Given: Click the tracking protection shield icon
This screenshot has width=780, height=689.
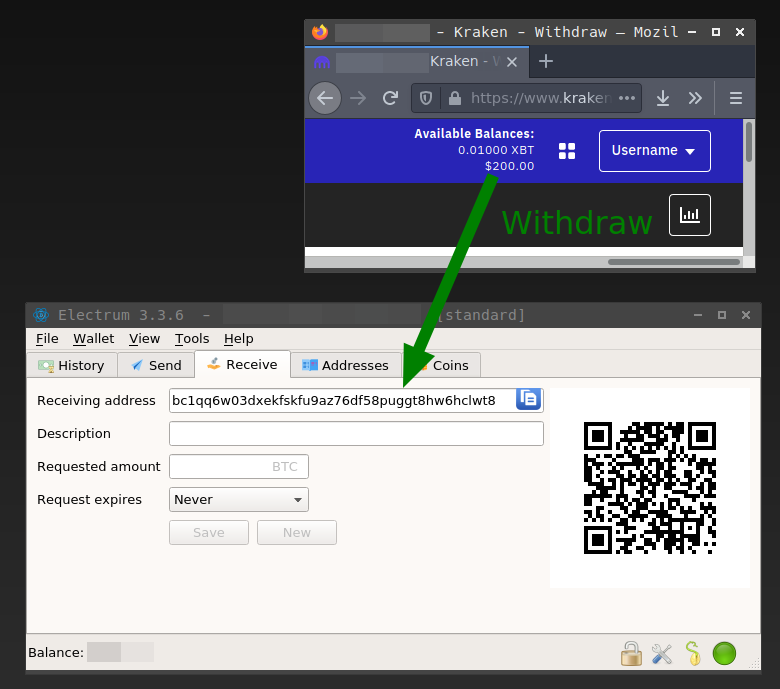Looking at the screenshot, I should point(426,98).
